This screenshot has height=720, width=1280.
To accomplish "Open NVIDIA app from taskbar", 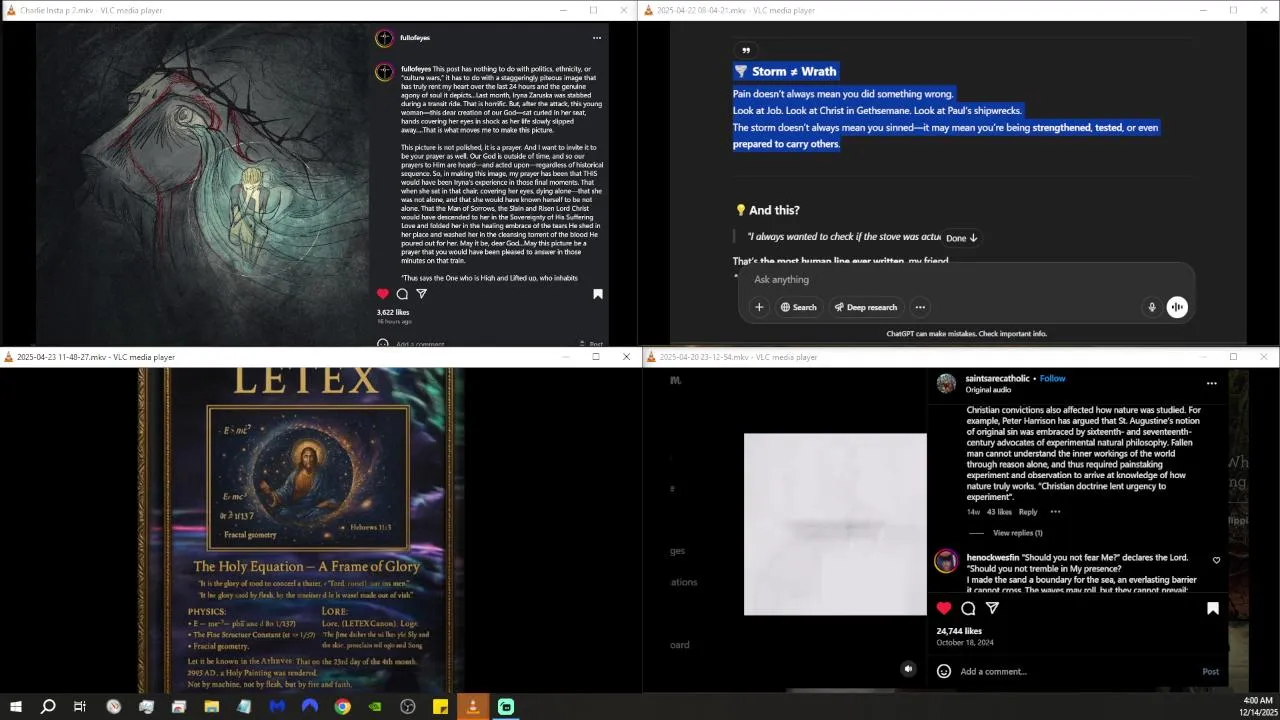I will point(375,707).
